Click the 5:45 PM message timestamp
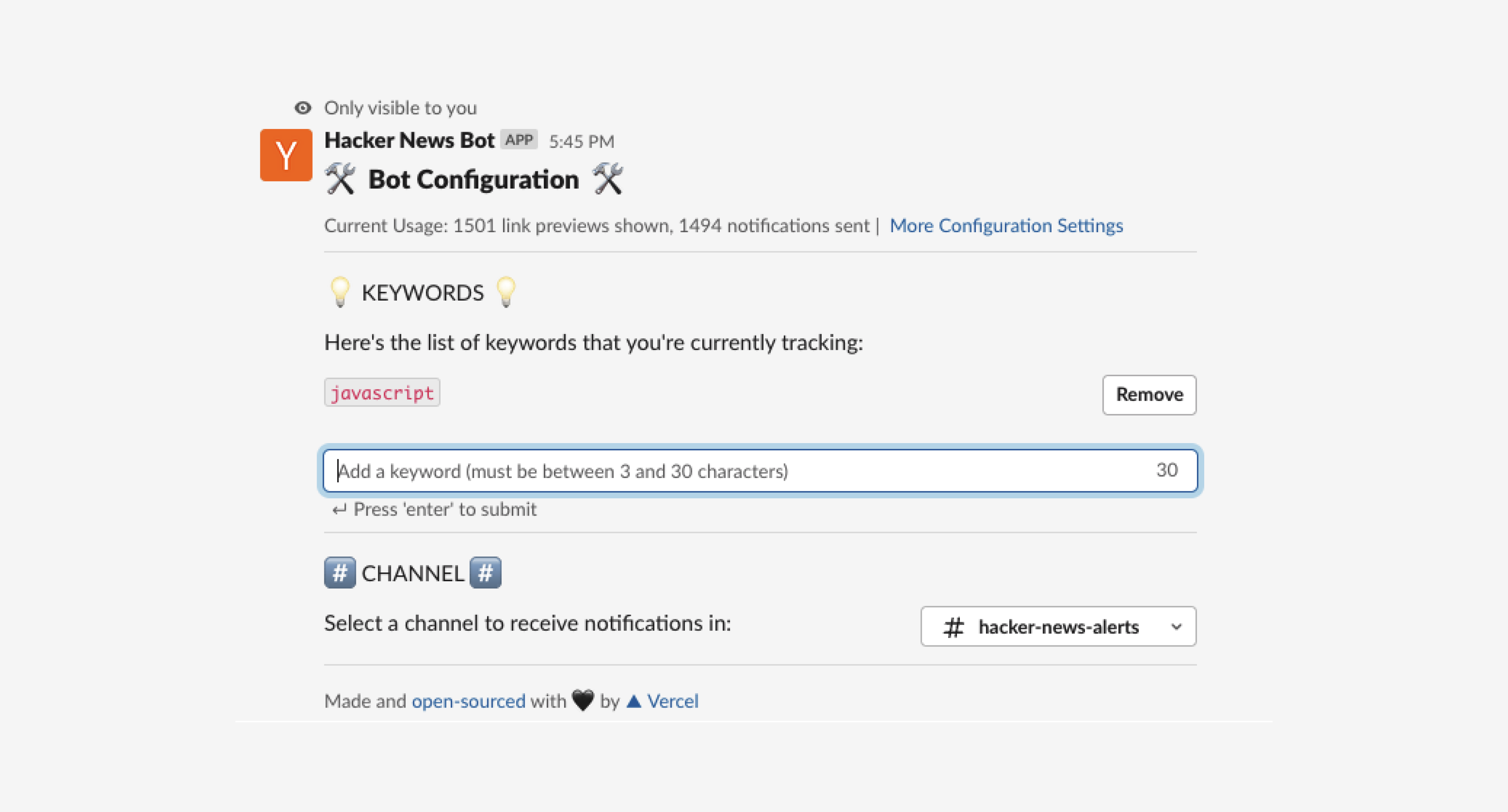1508x812 pixels. coord(581,142)
